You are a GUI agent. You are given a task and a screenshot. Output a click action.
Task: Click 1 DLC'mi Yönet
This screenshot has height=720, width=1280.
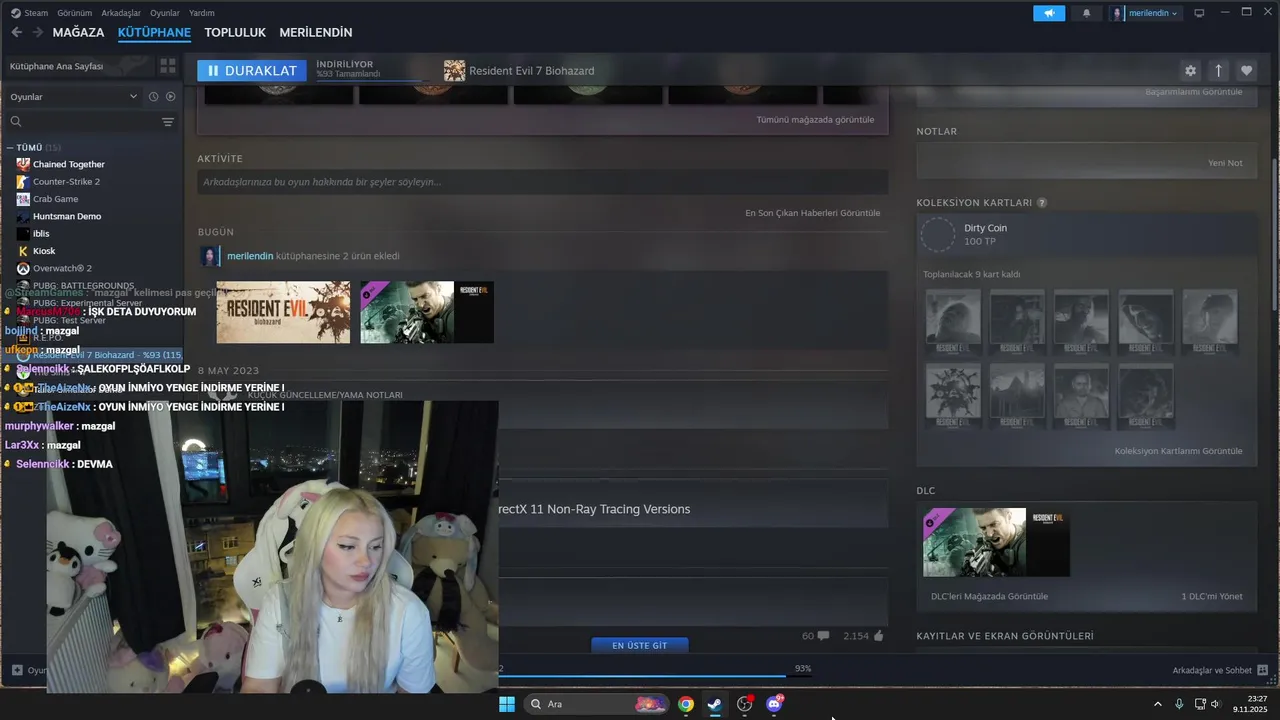pyautogui.click(x=1212, y=596)
